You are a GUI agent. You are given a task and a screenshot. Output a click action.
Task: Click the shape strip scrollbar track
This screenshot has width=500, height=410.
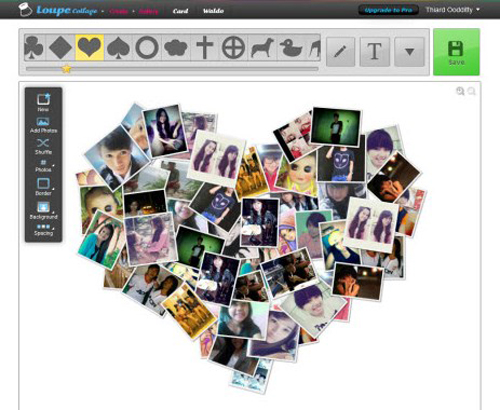172,69
